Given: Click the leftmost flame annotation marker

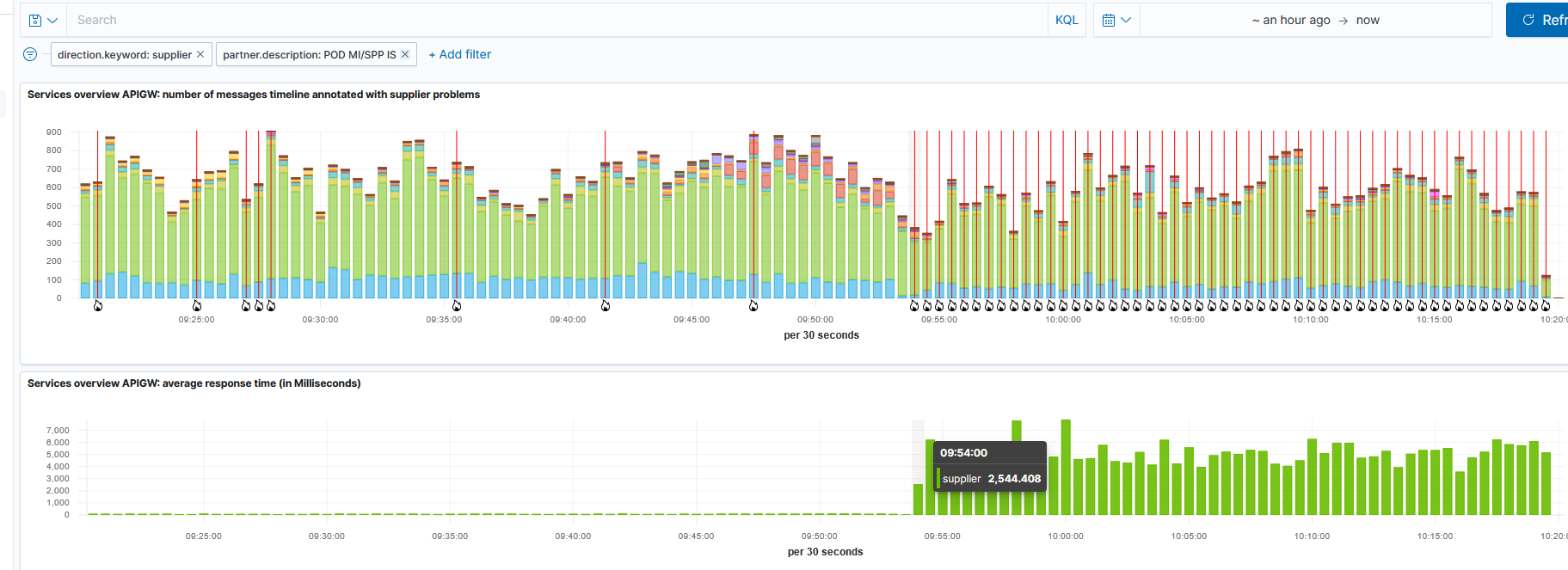Looking at the screenshot, I should 98,305.
